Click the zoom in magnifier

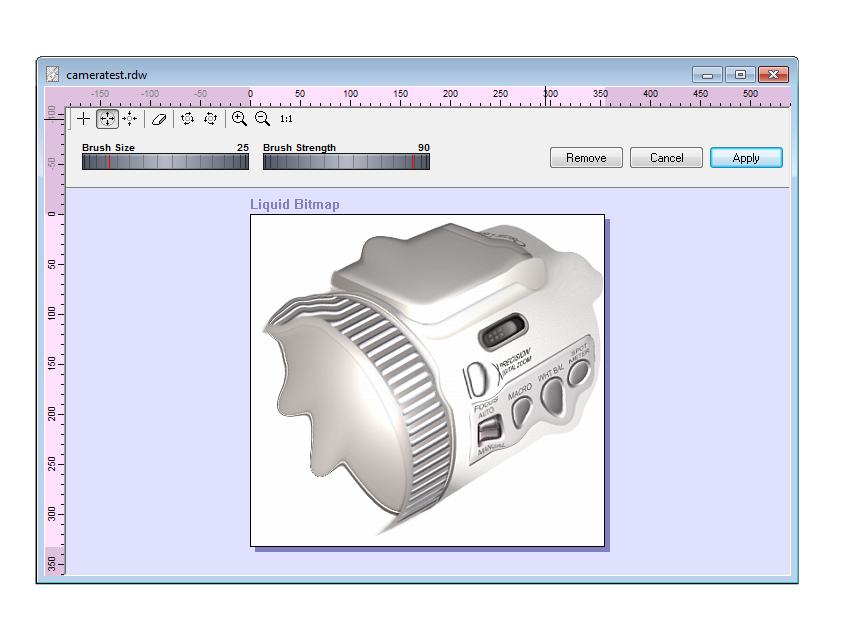click(239, 119)
